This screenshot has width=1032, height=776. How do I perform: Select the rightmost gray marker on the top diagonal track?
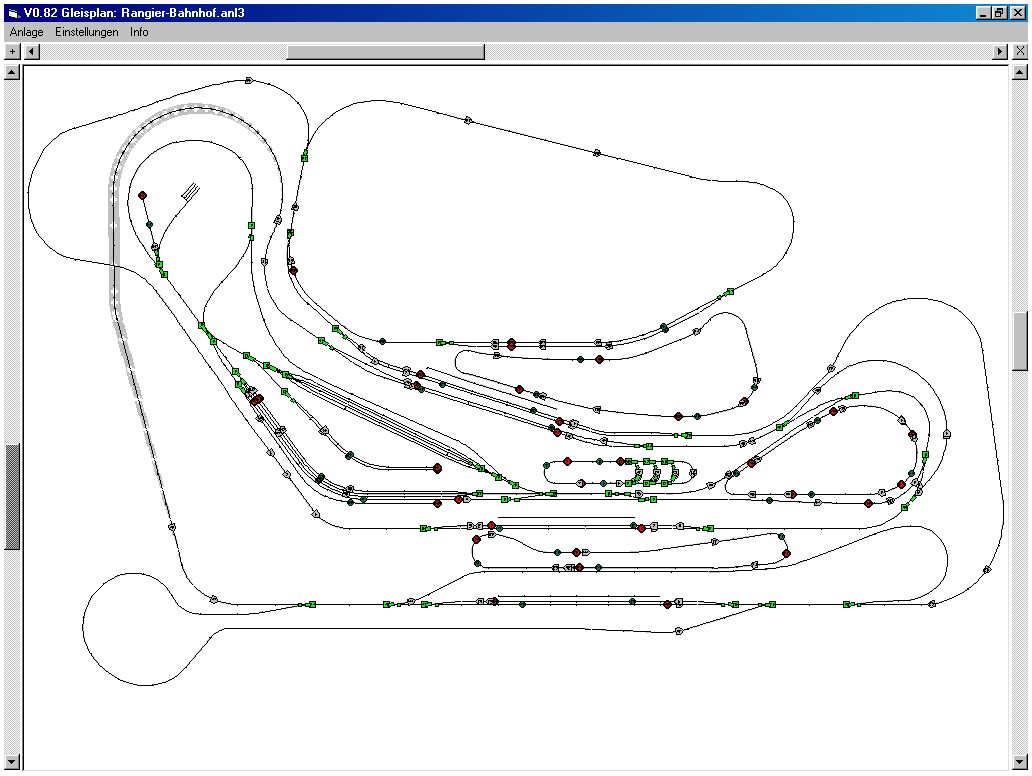(x=597, y=153)
